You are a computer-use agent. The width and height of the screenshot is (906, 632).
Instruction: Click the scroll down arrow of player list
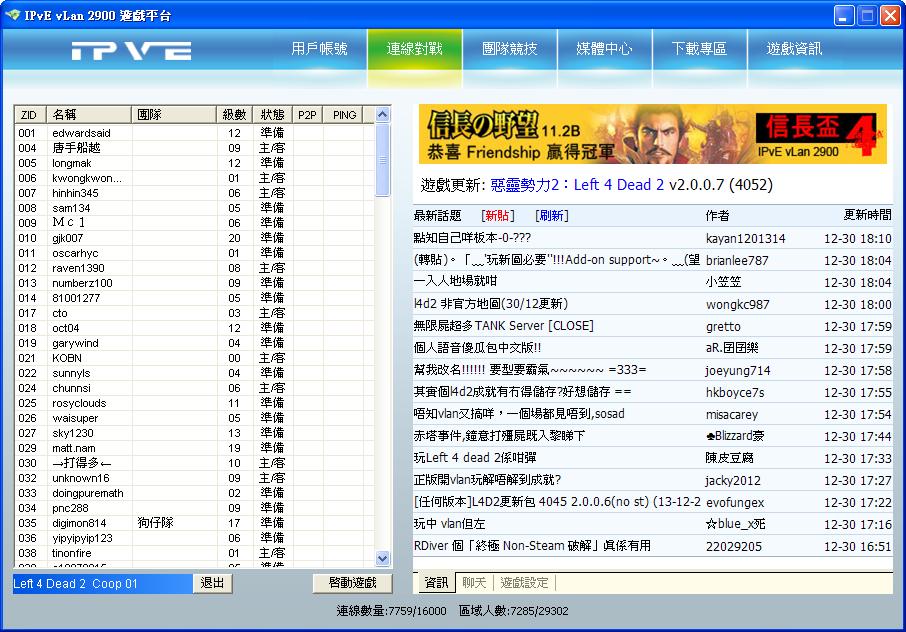pyautogui.click(x=382, y=558)
